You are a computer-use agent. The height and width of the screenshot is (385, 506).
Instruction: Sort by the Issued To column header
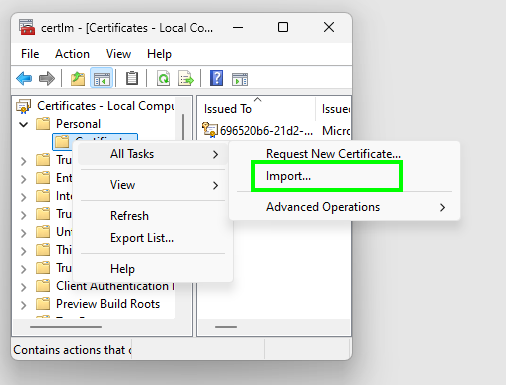coord(256,109)
